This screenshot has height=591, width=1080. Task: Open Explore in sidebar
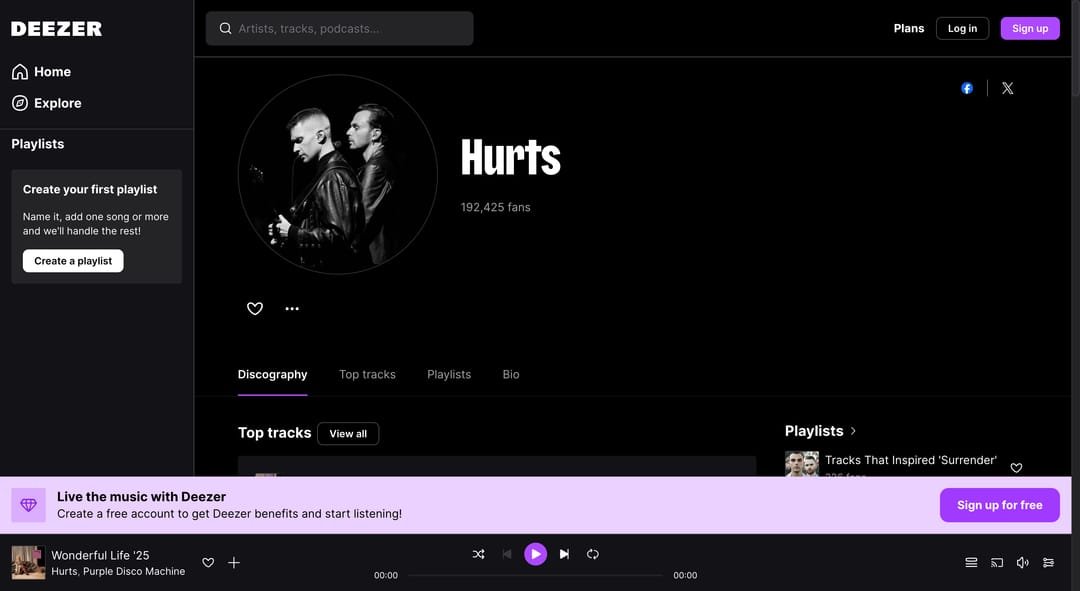tap(47, 103)
